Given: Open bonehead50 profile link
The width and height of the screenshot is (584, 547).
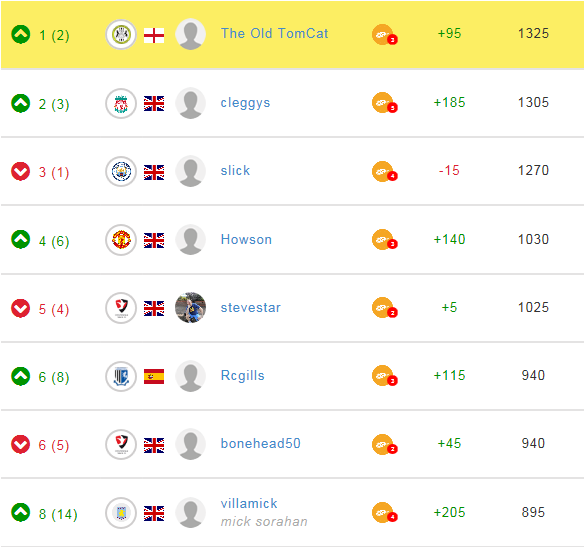Looking at the screenshot, I should click(260, 443).
